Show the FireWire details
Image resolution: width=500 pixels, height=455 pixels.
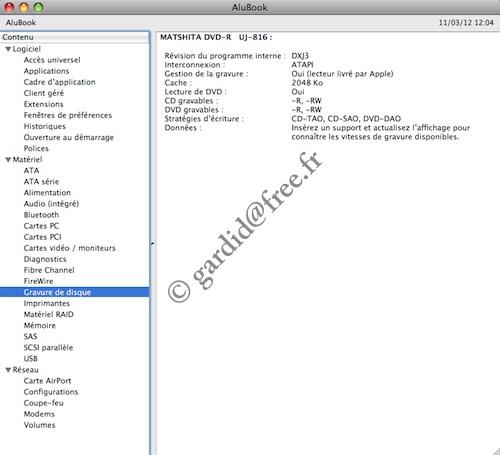38,281
